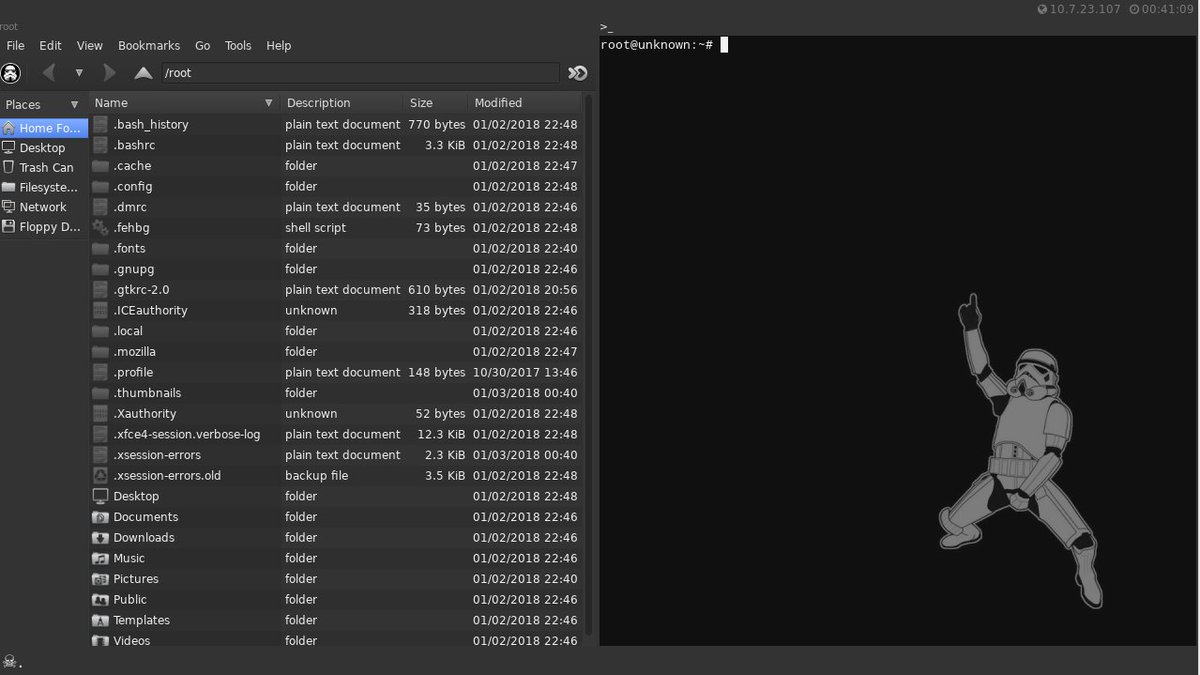The width and height of the screenshot is (1200, 675).
Task: Select .xfce4-session.verbose-log file name
Action: point(186,434)
